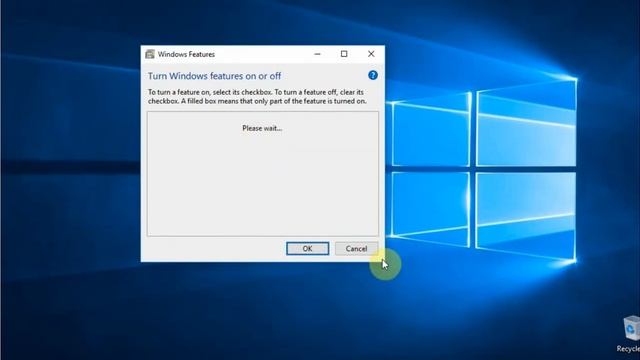The height and width of the screenshot is (360, 640).
Task: Click the 'Please wait...' text
Action: tap(262, 128)
